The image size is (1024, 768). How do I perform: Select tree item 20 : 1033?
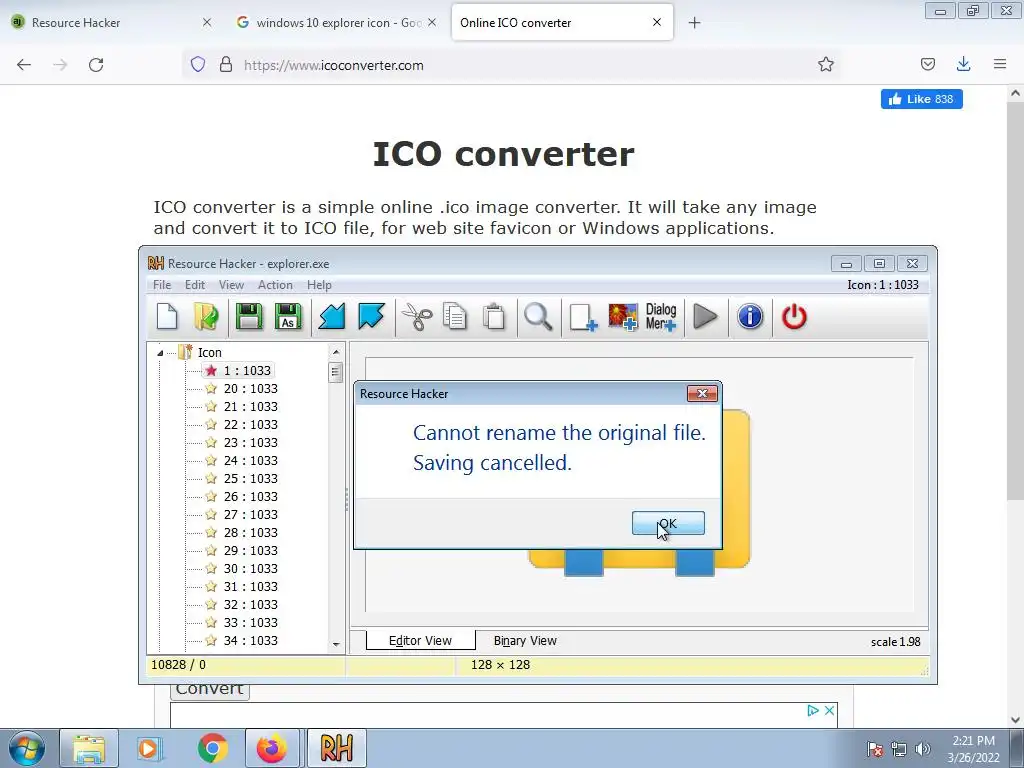click(x=251, y=389)
